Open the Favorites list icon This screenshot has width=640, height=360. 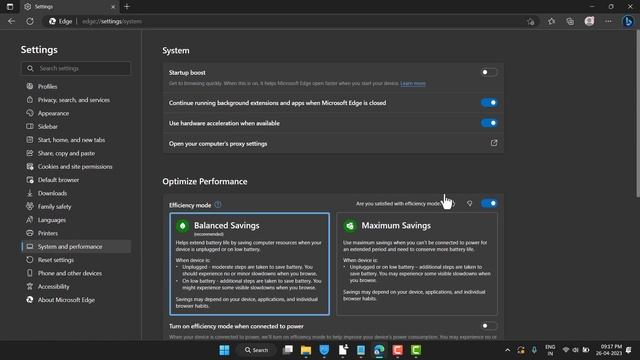[551, 21]
